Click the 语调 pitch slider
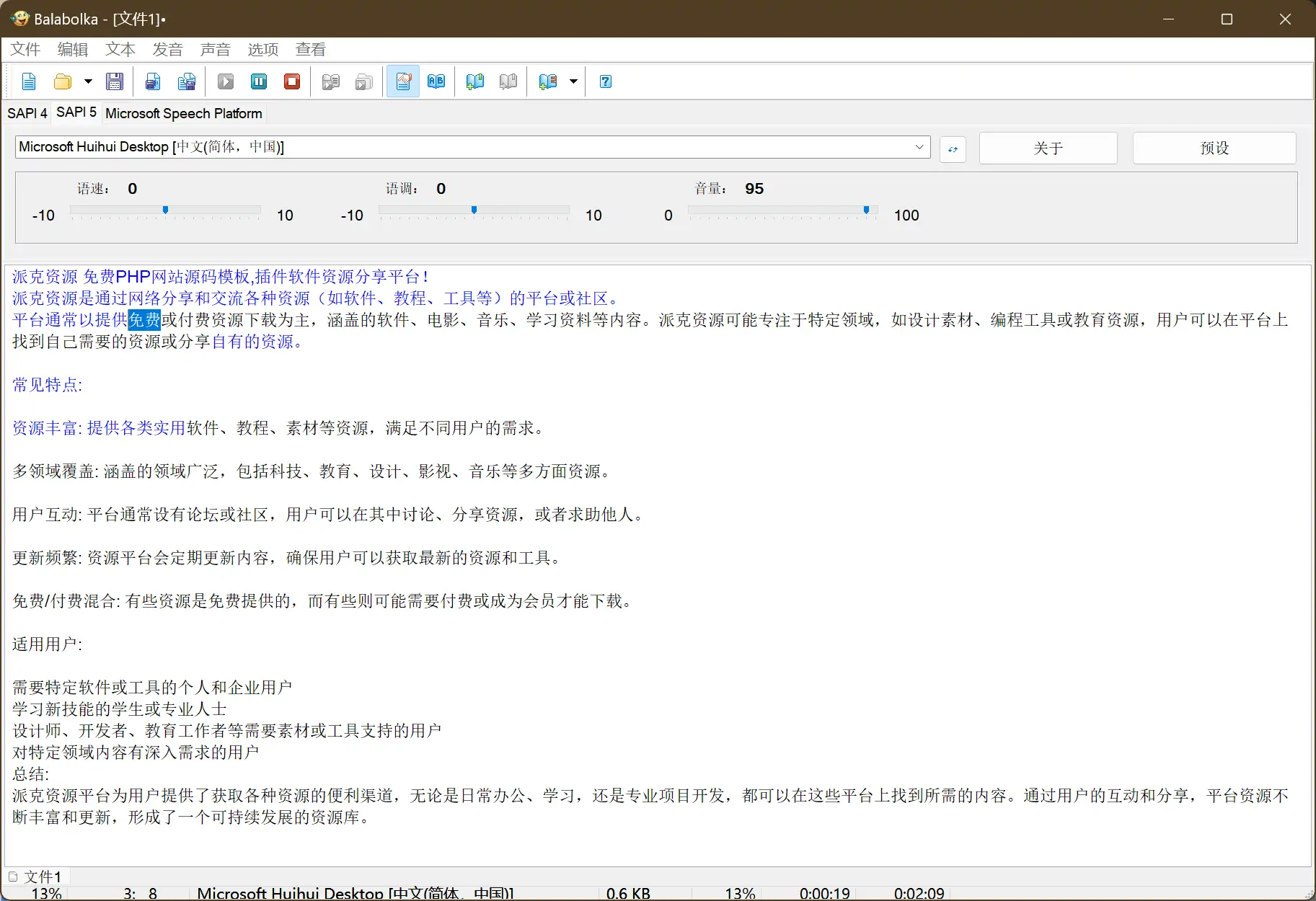The width and height of the screenshot is (1316, 901). point(474,212)
